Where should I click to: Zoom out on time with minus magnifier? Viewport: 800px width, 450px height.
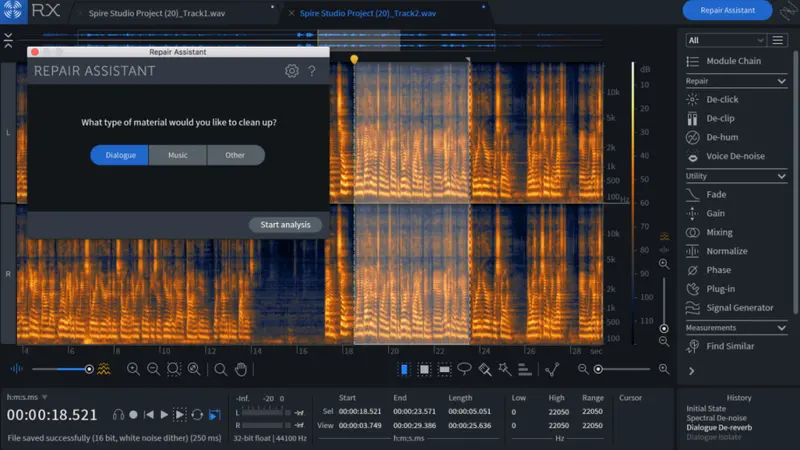coord(153,369)
